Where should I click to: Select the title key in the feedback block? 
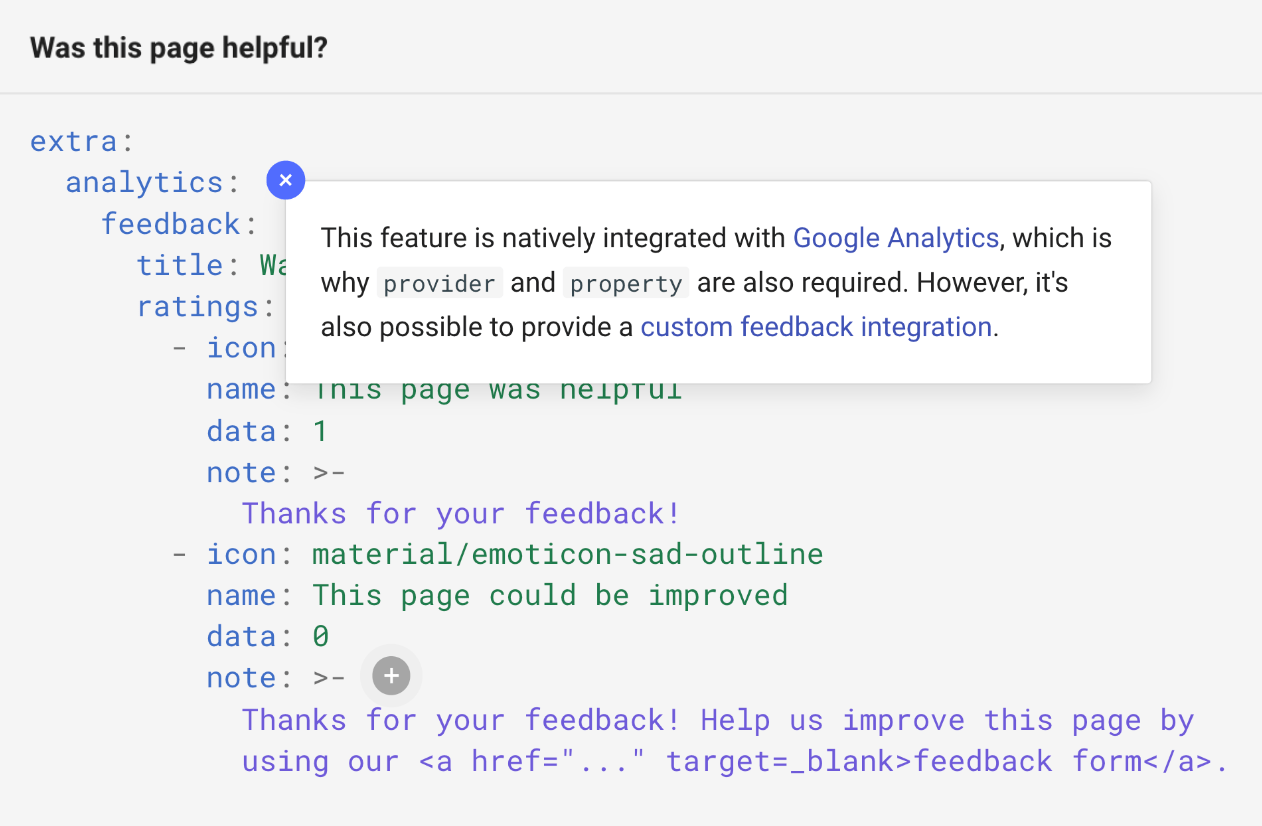pos(180,265)
